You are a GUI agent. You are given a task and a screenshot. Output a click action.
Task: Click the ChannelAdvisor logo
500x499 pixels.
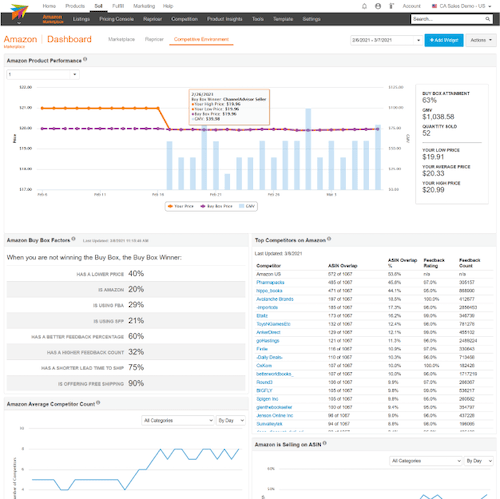pos(19,12)
